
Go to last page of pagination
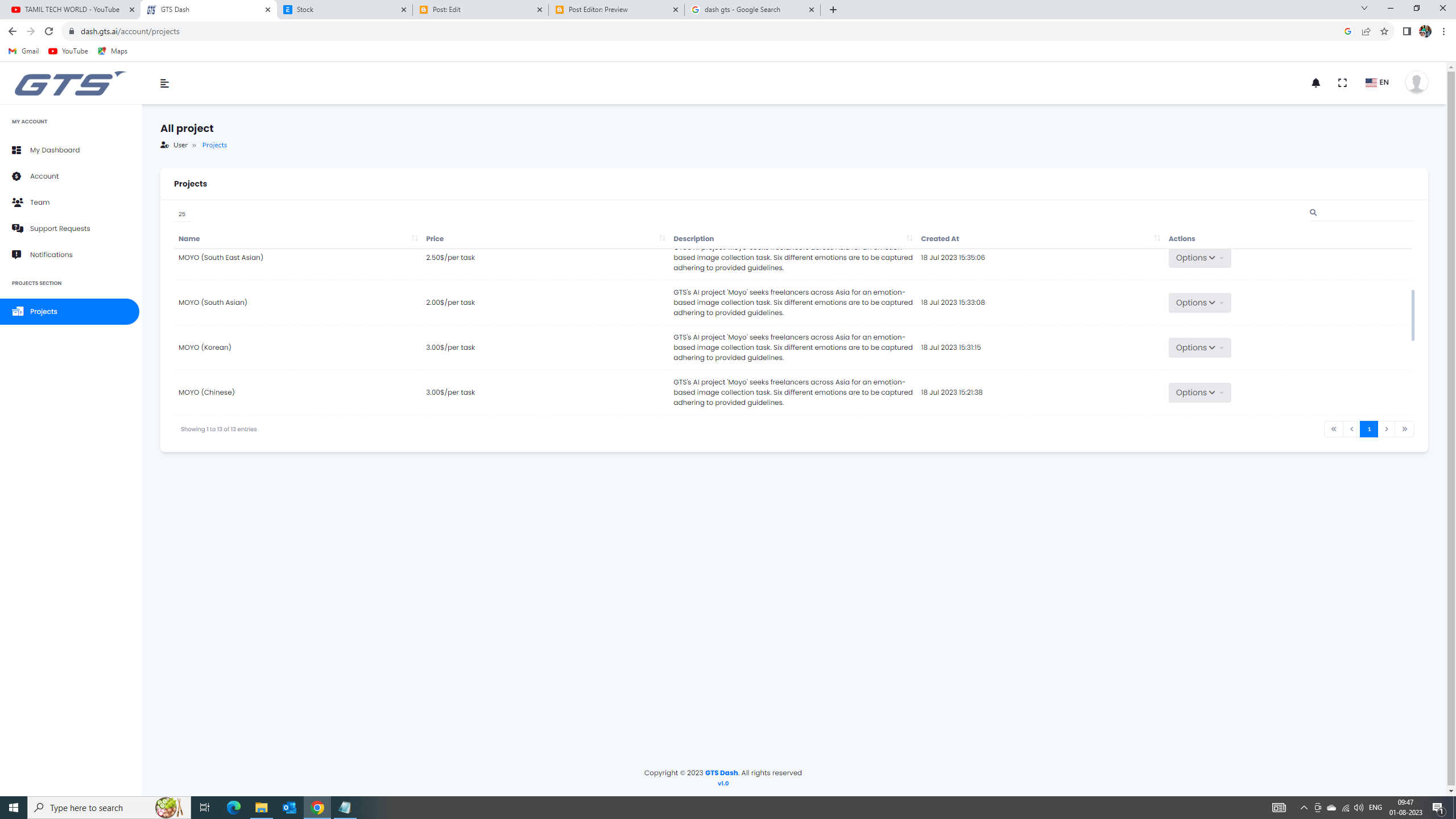[1404, 429]
